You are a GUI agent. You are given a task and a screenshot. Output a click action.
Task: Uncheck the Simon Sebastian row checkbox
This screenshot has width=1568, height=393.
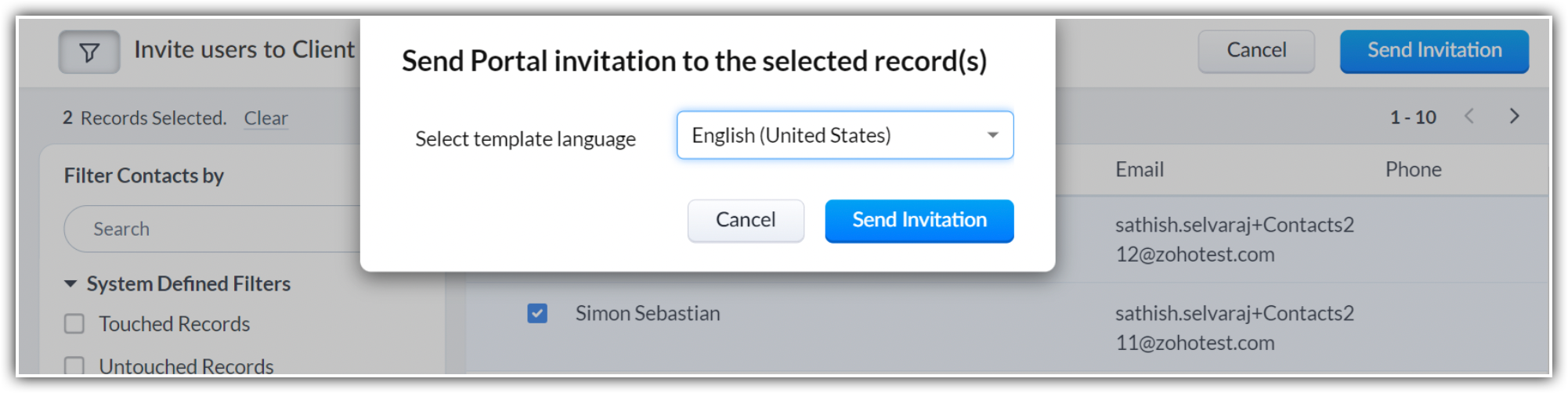click(537, 313)
